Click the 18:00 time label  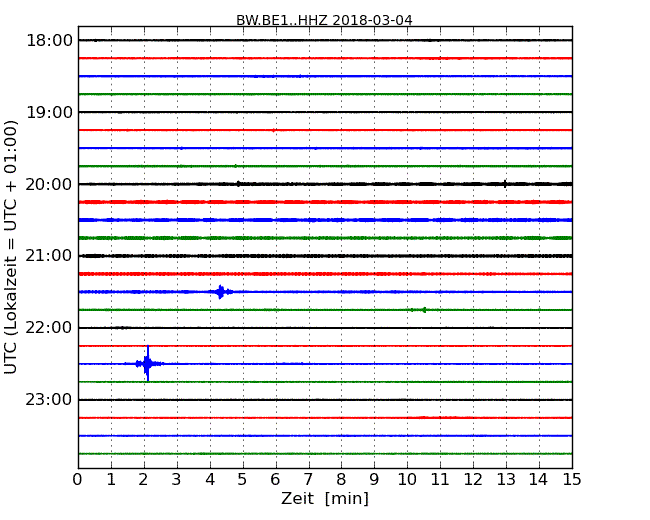49,41
